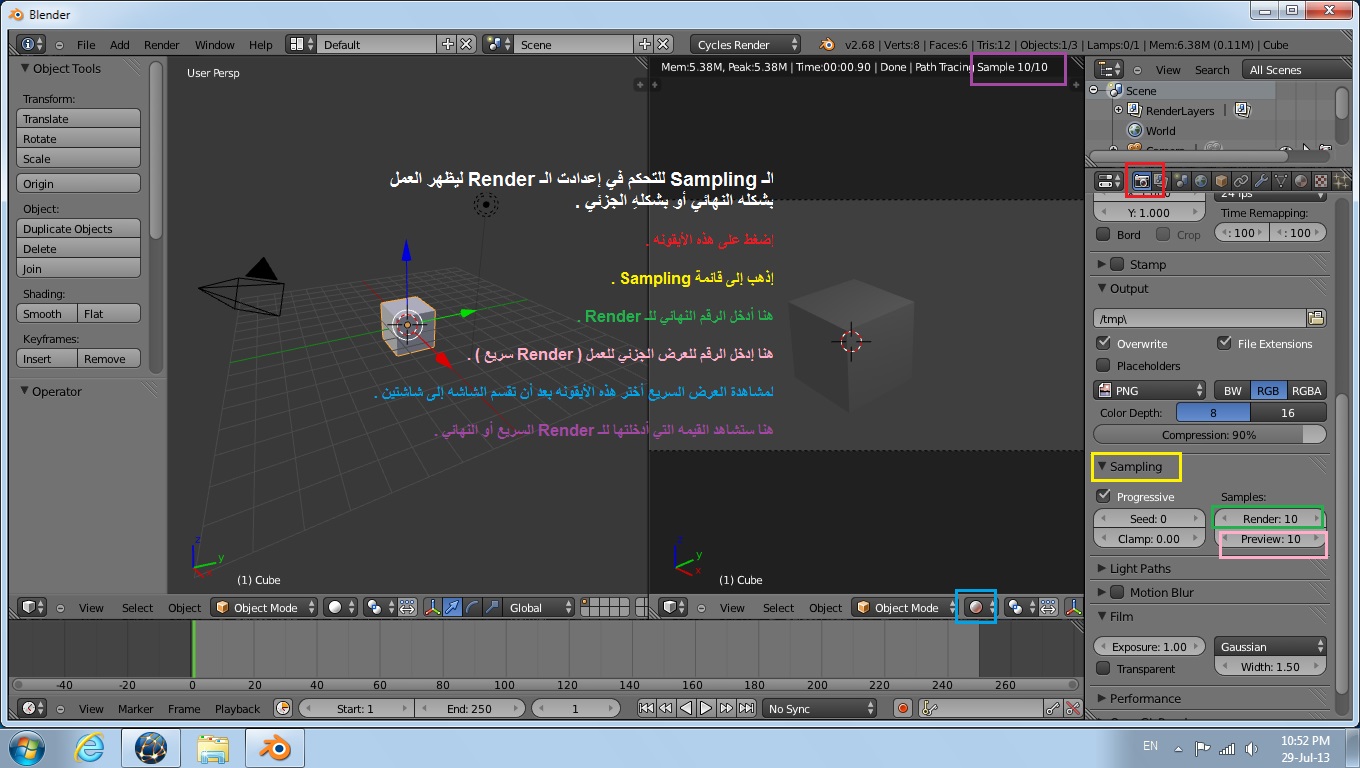
Task: Click the Translate button
Action: tap(79, 118)
